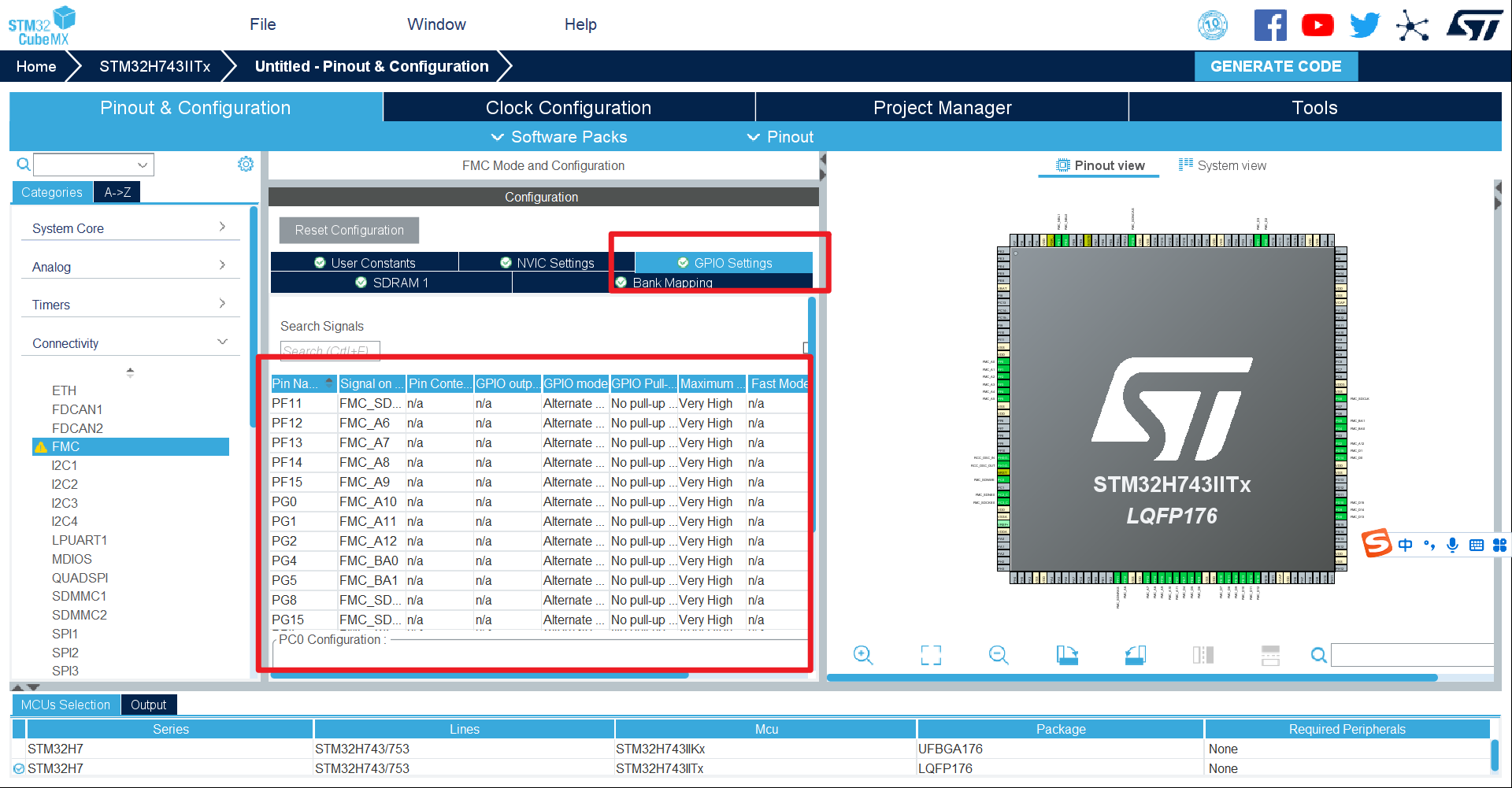
Task: Switch to Tools tab
Action: pos(1314,108)
